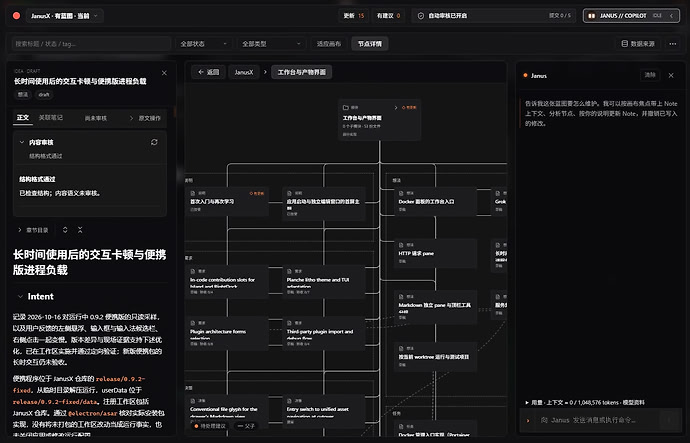
Task: Click the refresh icon in 内容审核
Action: tap(154, 142)
